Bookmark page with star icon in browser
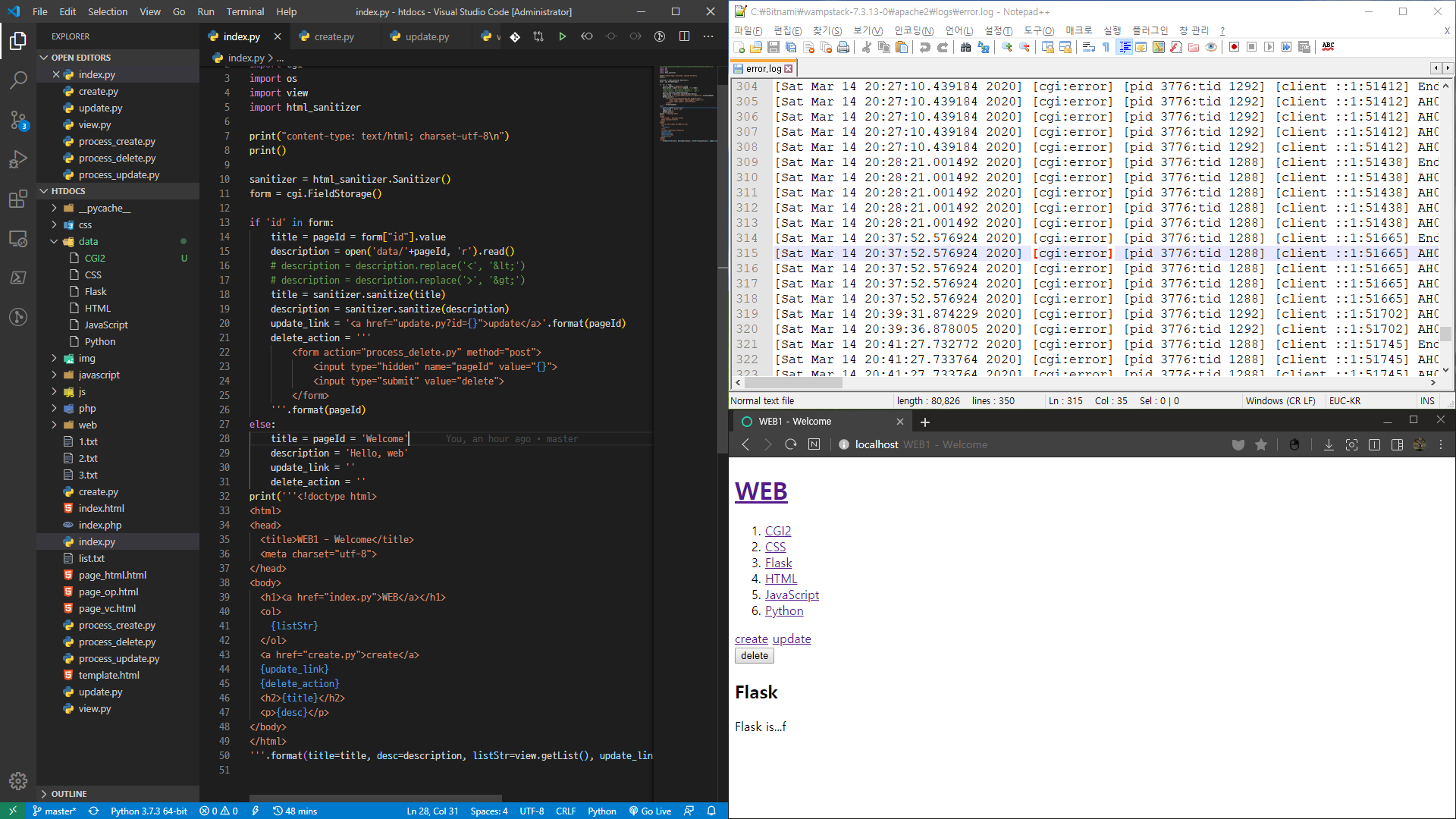 (1261, 444)
